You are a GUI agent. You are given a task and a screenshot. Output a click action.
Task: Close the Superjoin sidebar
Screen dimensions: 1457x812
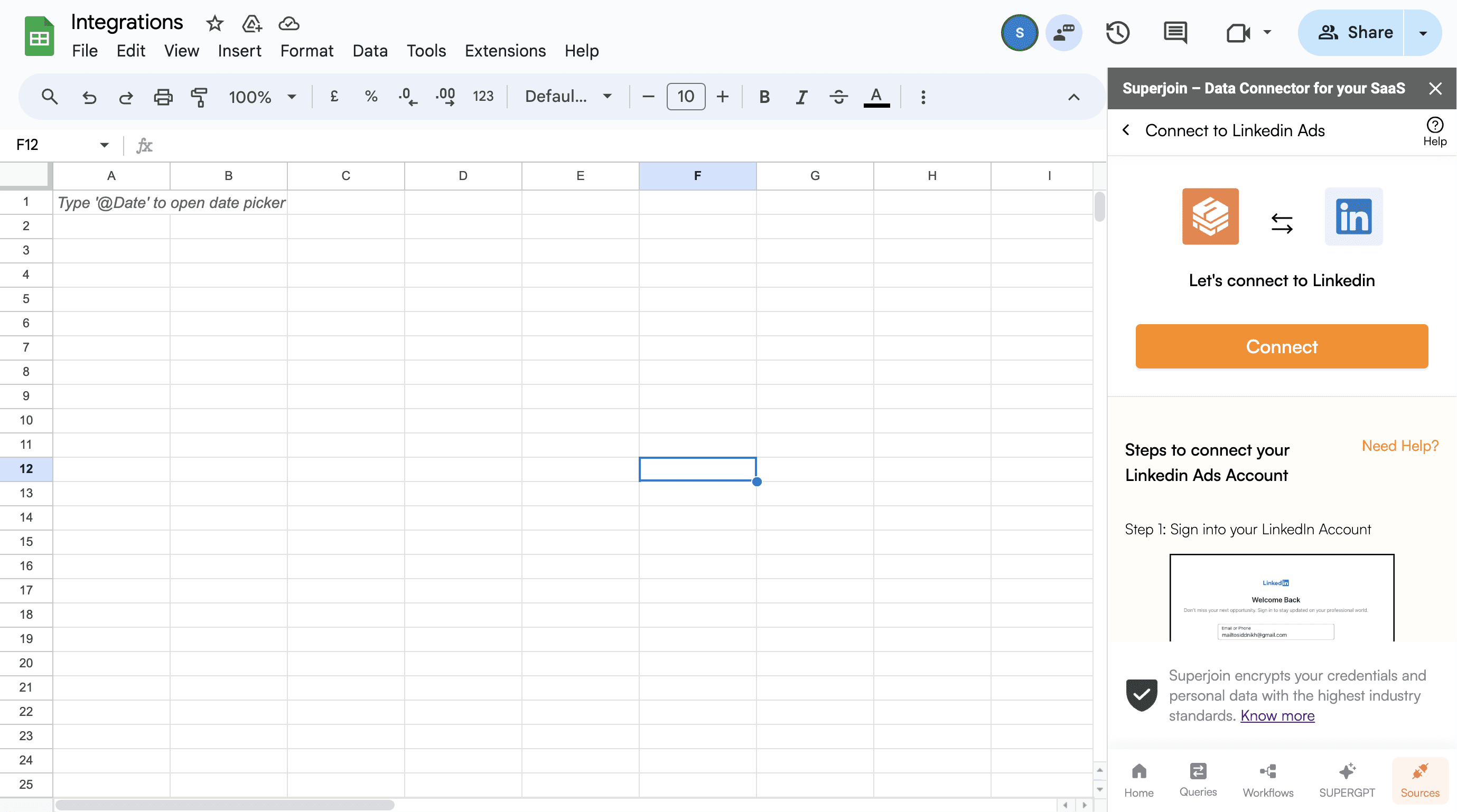1435,88
